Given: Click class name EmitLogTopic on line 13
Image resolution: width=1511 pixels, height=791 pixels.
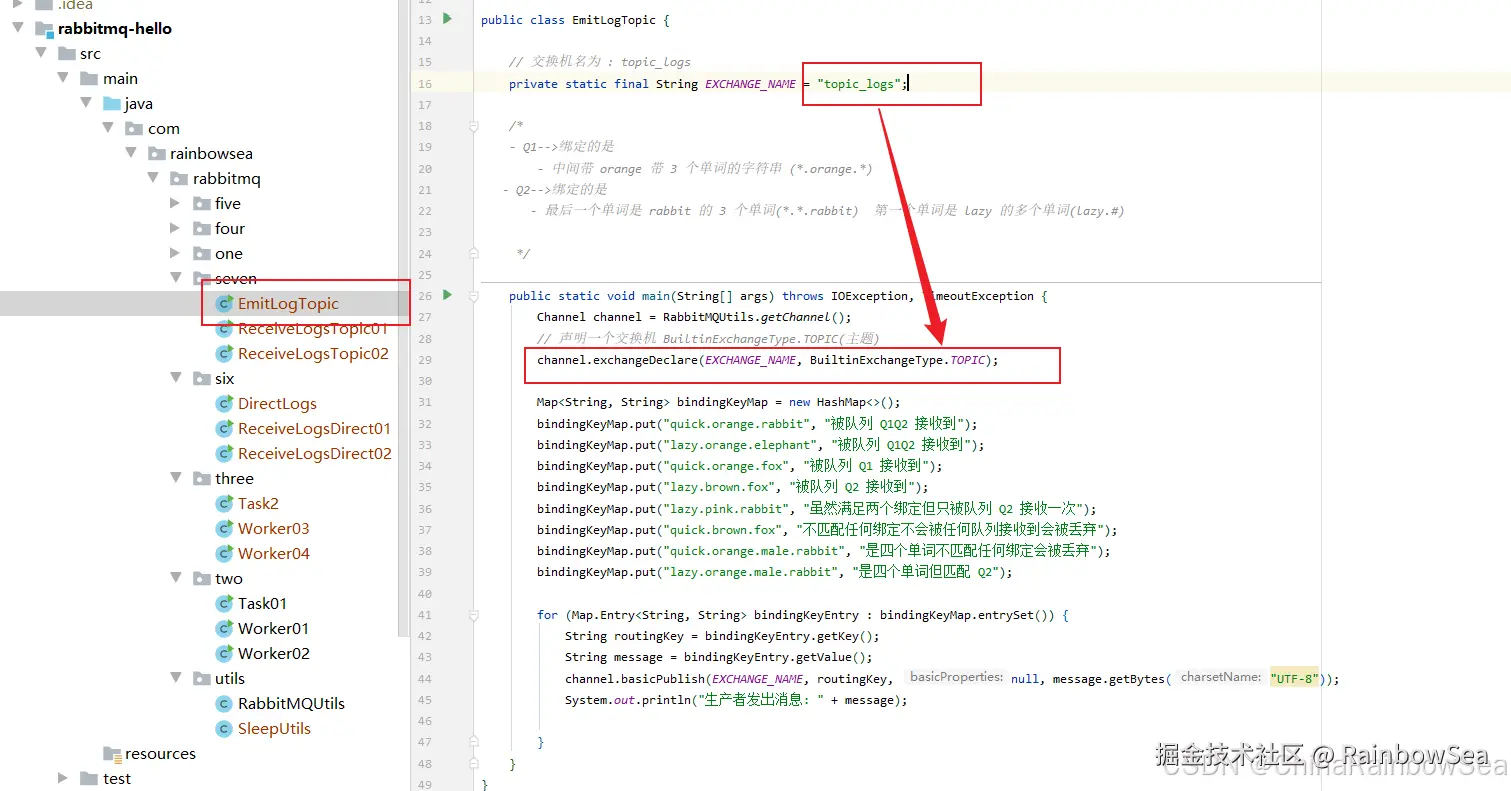Looking at the screenshot, I should pyautogui.click(x=614, y=20).
